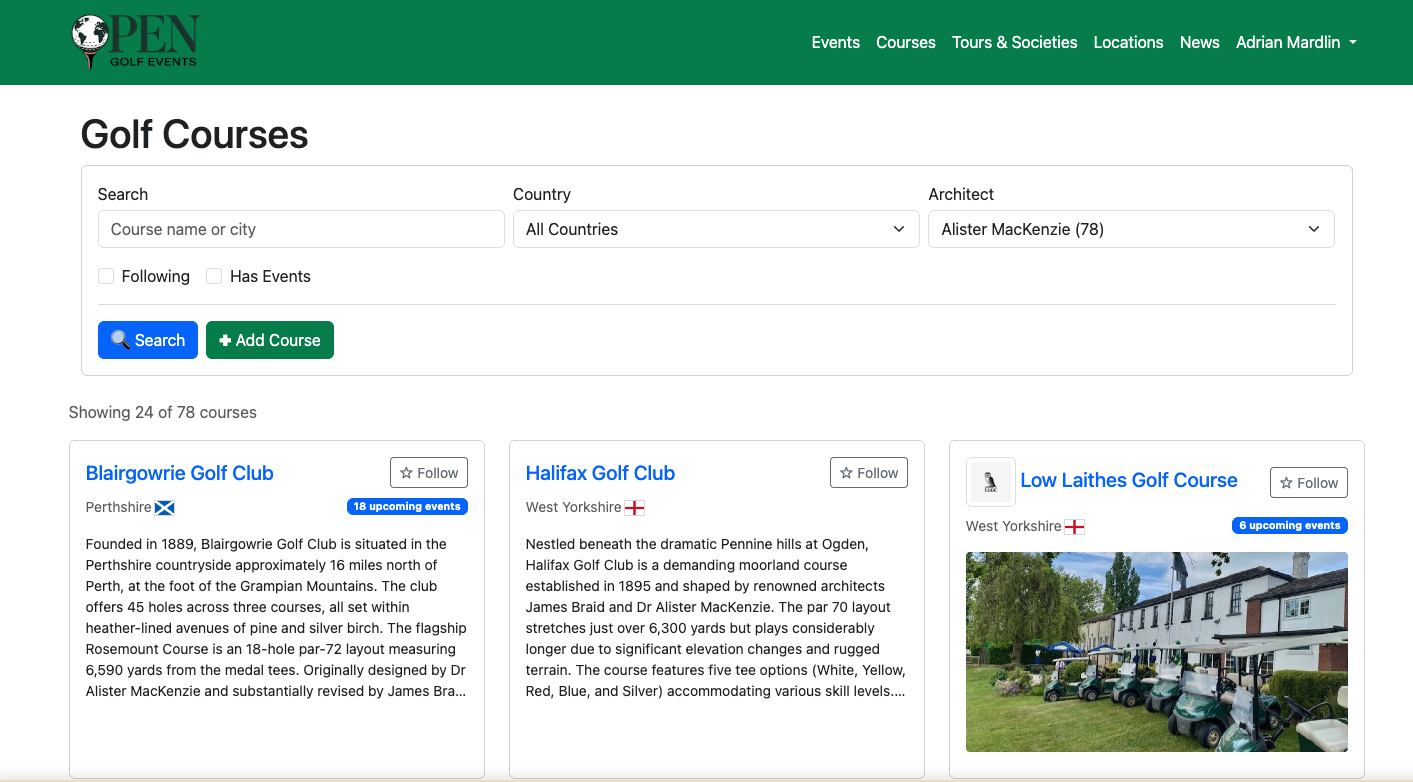The height and width of the screenshot is (782, 1413).
Task: Click the Open Golf Events logo
Action: (x=135, y=42)
